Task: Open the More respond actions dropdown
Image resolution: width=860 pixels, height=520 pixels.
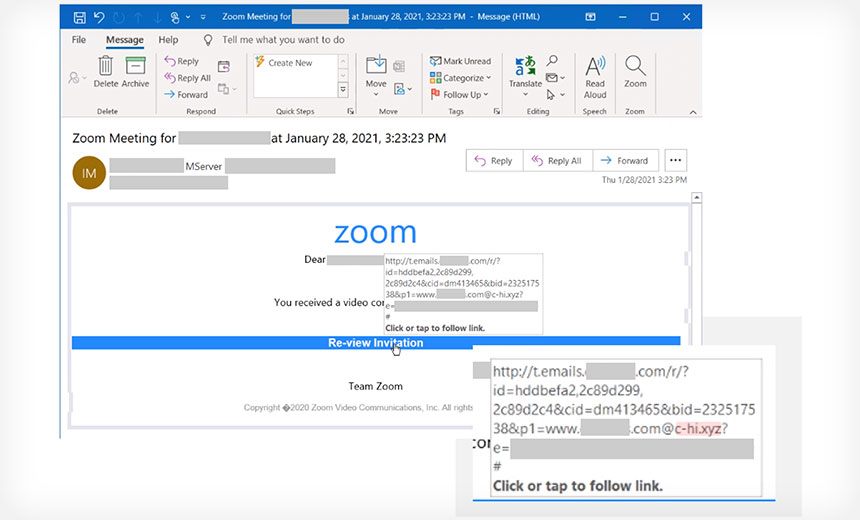Action: tap(227, 88)
